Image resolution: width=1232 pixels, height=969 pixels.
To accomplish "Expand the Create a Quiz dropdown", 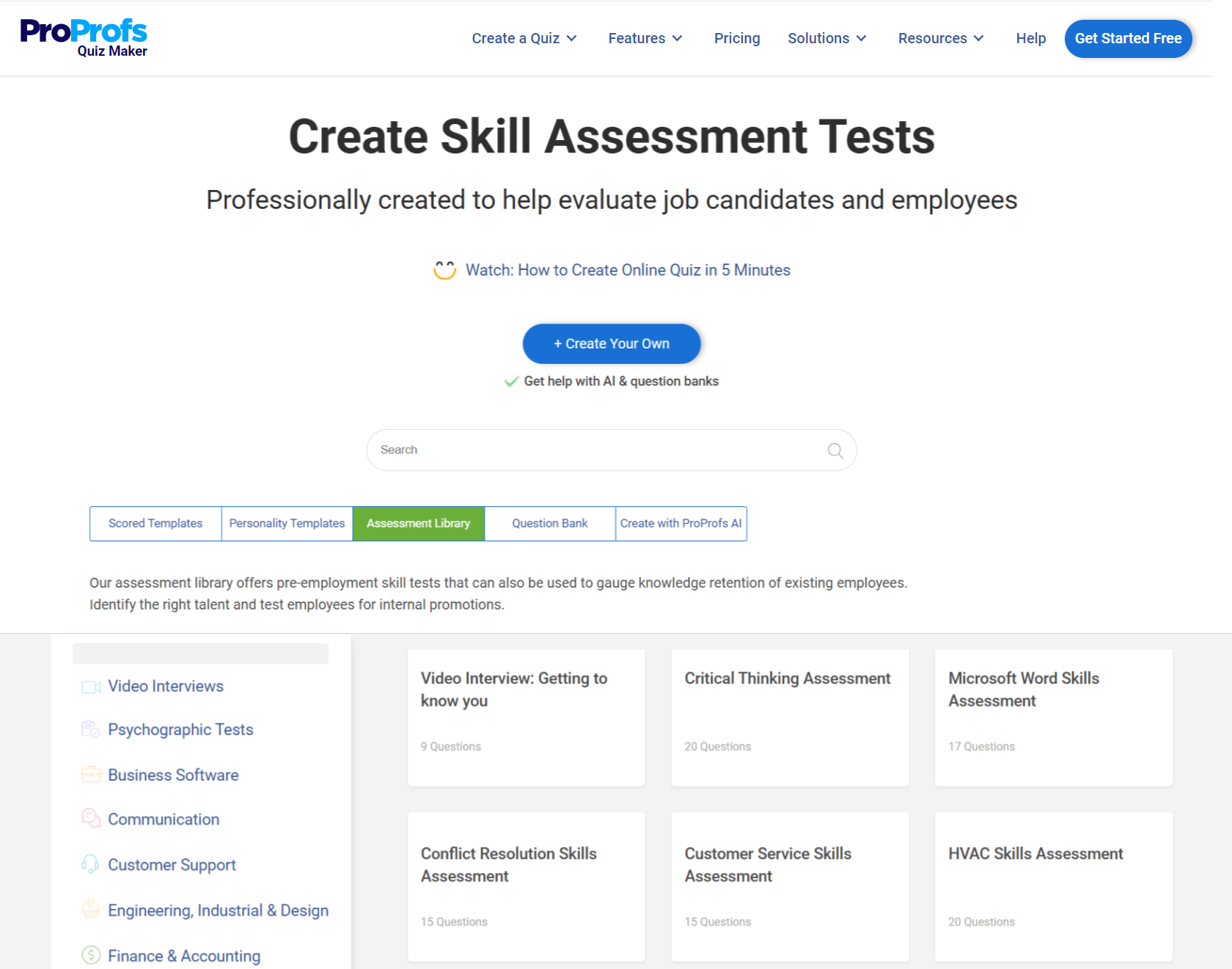I will [x=524, y=38].
